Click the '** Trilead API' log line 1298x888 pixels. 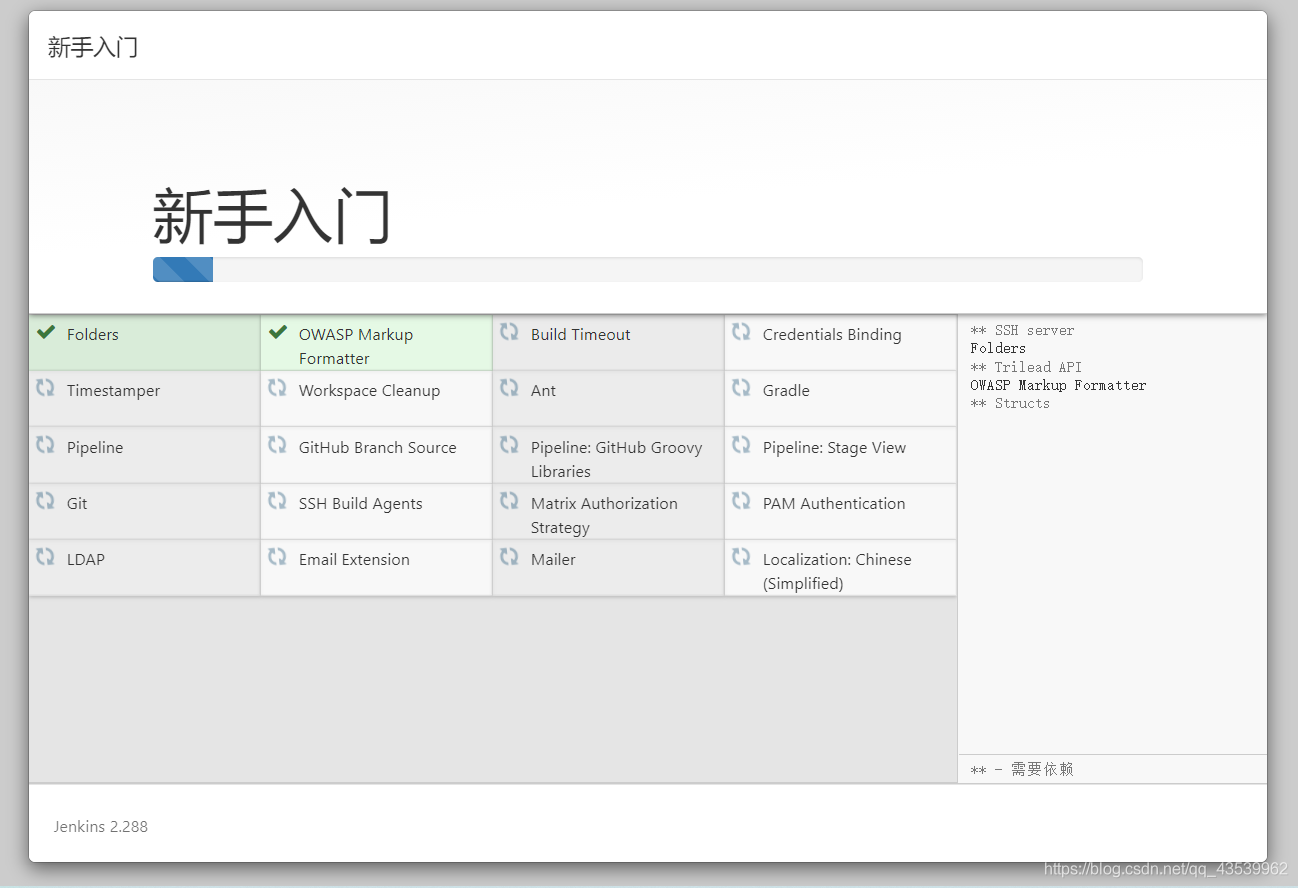[1026, 367]
